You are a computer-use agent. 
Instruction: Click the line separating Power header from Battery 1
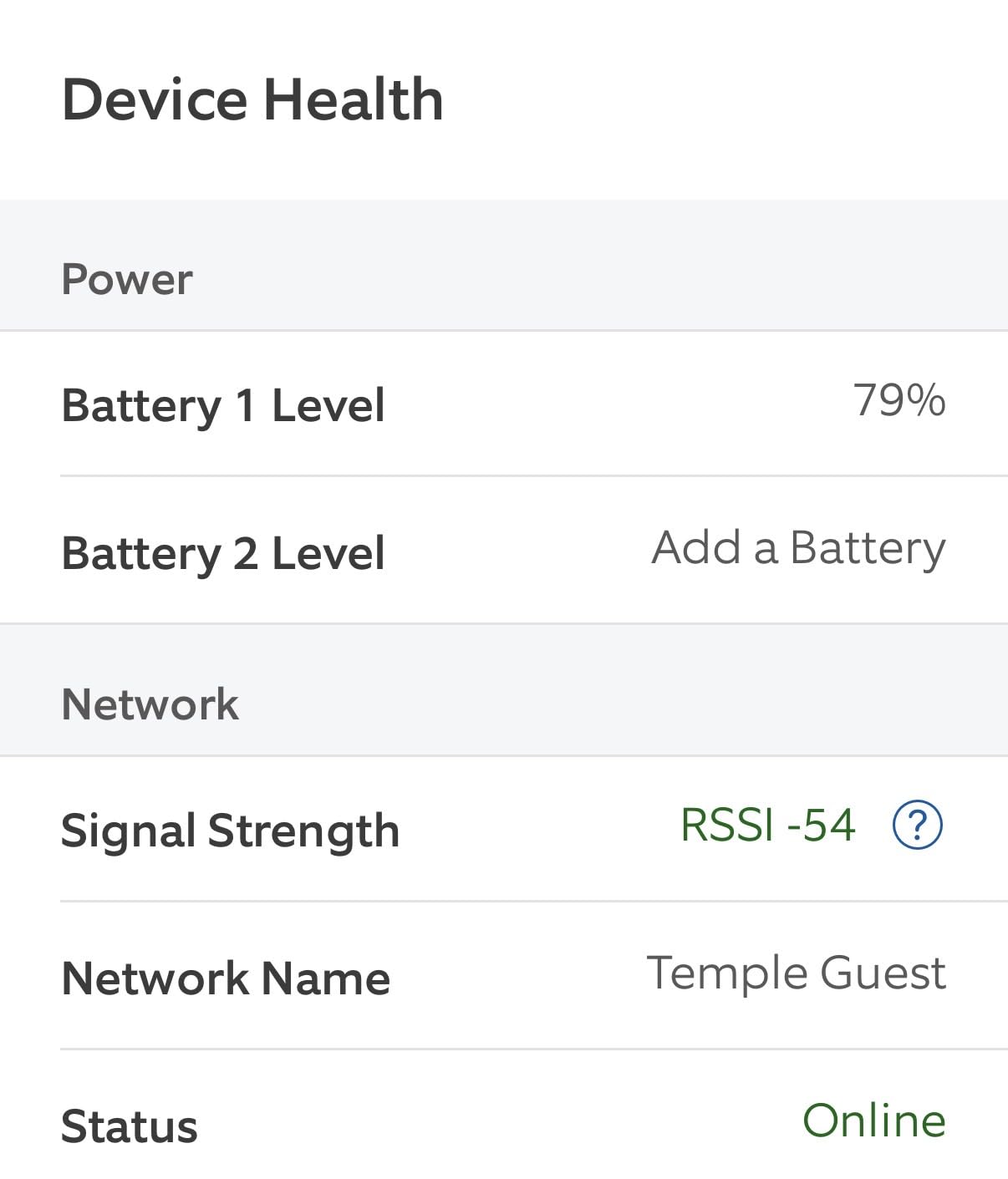pos(504,331)
